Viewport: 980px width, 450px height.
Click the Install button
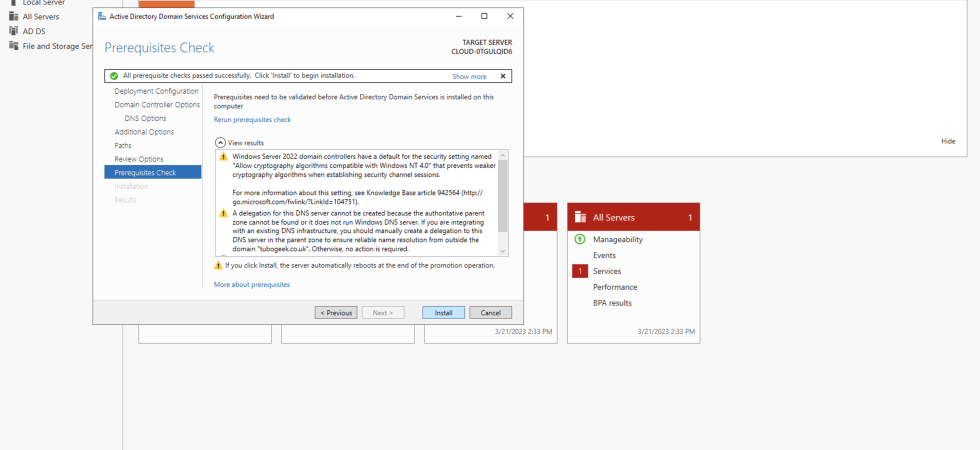tap(443, 312)
